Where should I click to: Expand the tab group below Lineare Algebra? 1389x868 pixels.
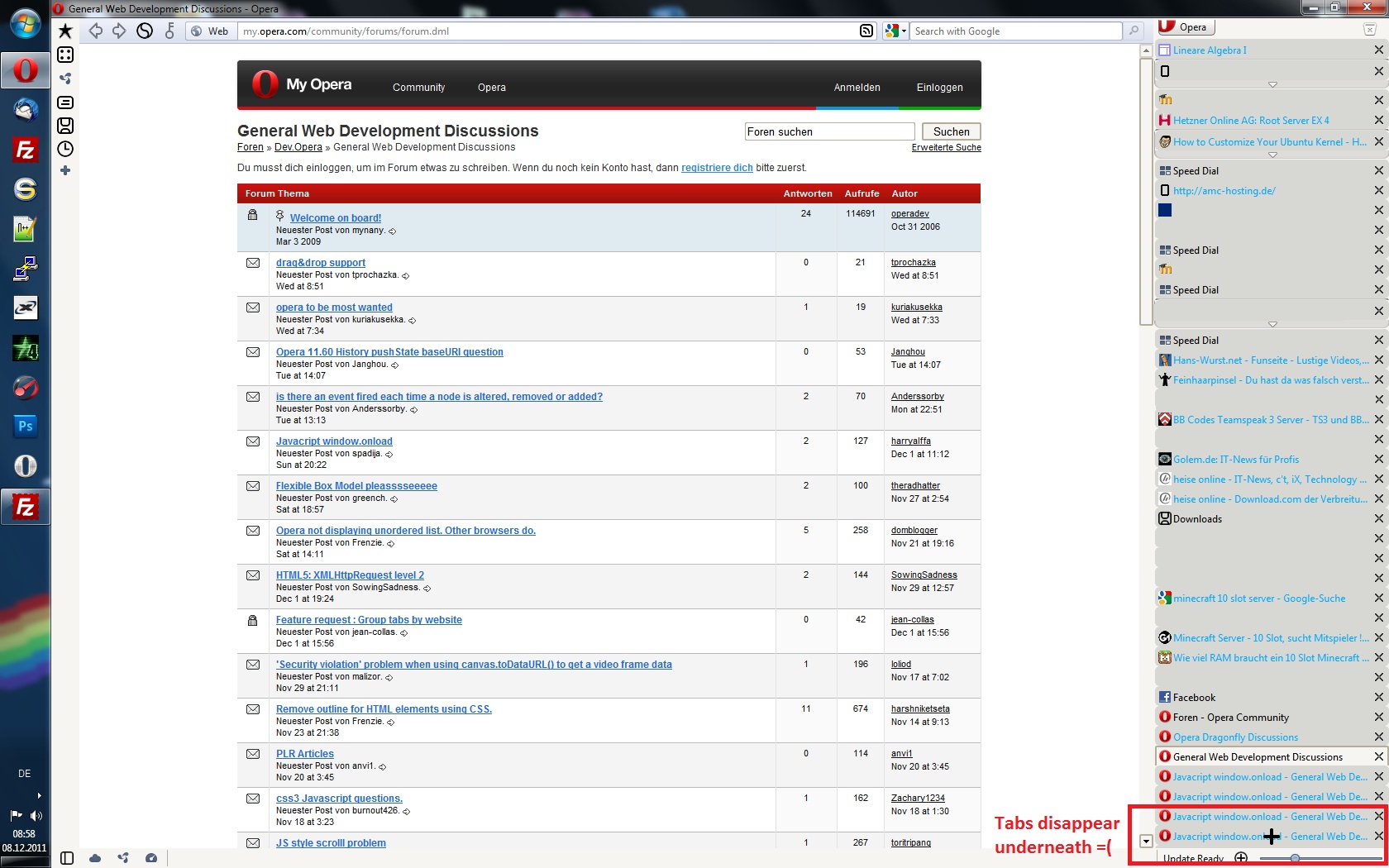(x=1272, y=85)
